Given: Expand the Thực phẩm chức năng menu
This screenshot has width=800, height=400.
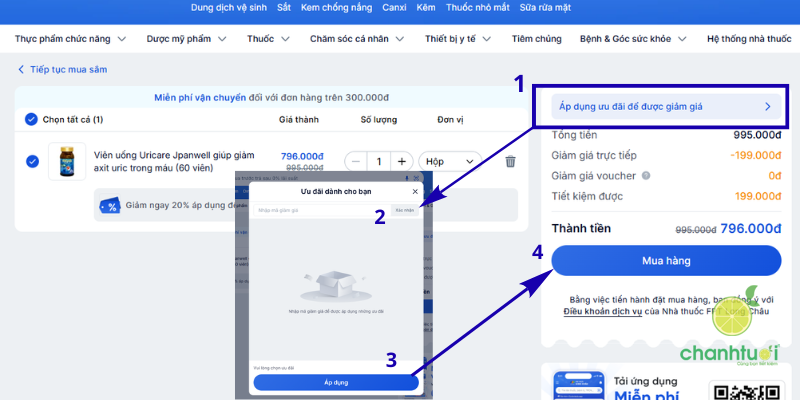Looking at the screenshot, I should pyautogui.click(x=70, y=40).
